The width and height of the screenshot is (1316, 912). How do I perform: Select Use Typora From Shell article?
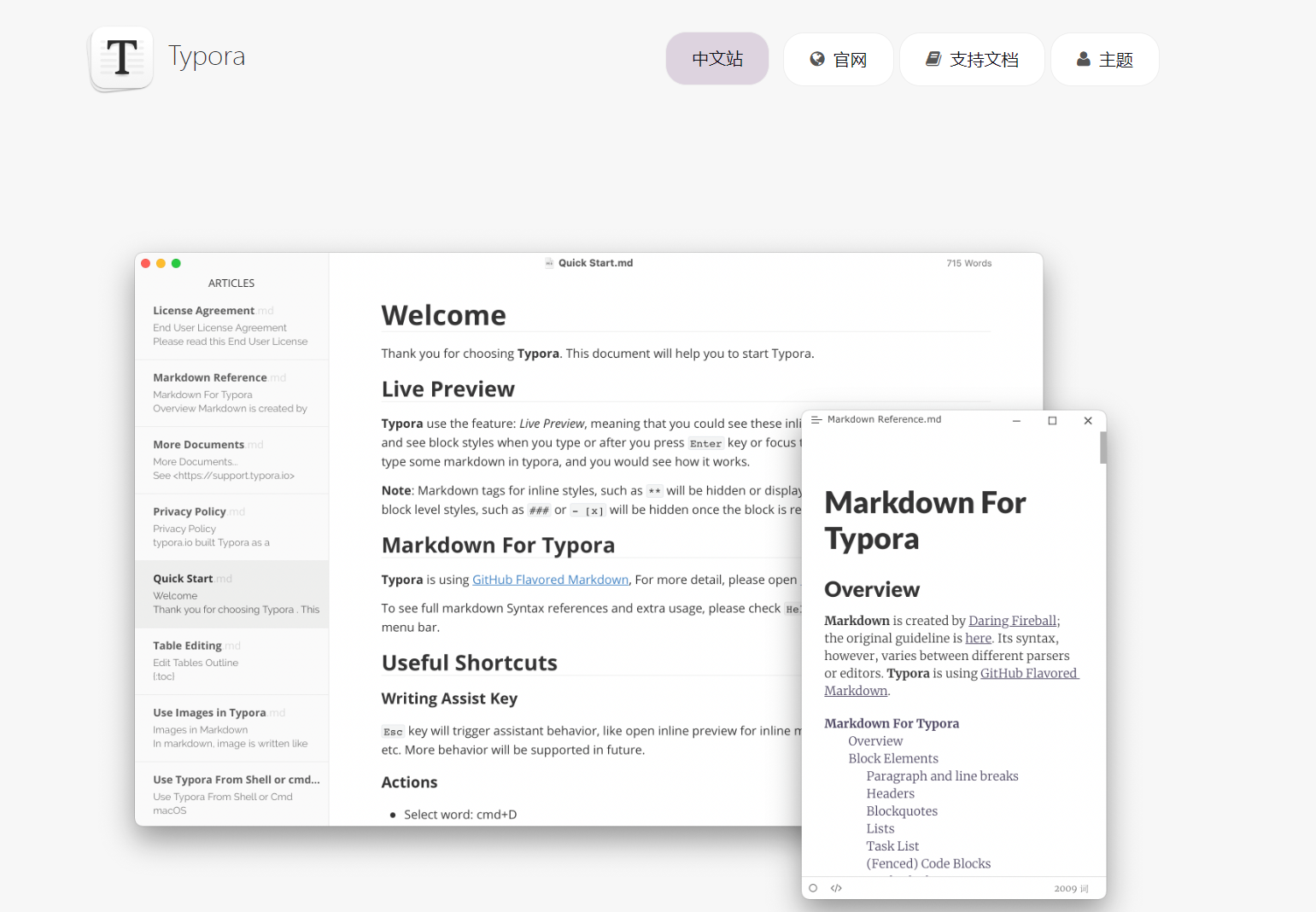pos(231,794)
